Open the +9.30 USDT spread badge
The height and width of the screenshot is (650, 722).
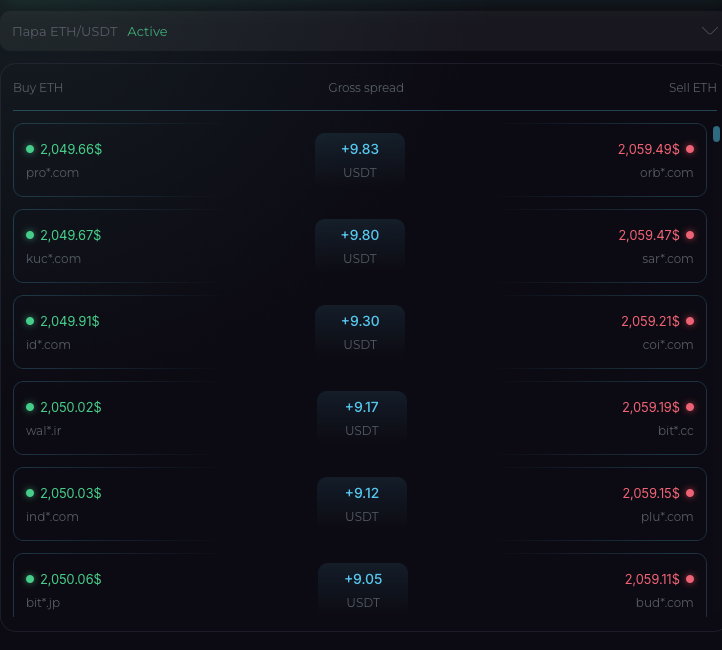tap(360, 332)
